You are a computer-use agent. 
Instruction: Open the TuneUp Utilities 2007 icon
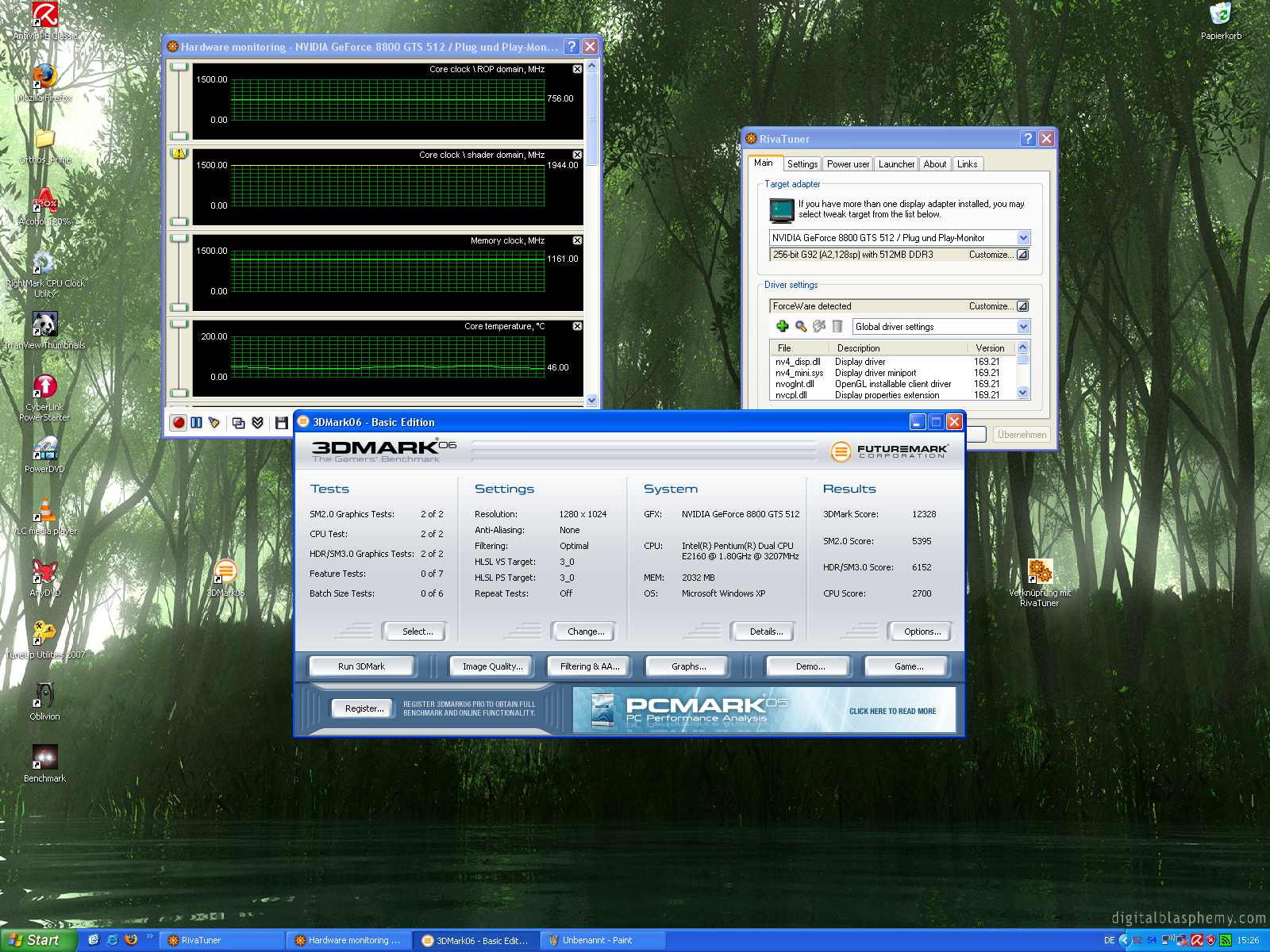tap(44, 639)
